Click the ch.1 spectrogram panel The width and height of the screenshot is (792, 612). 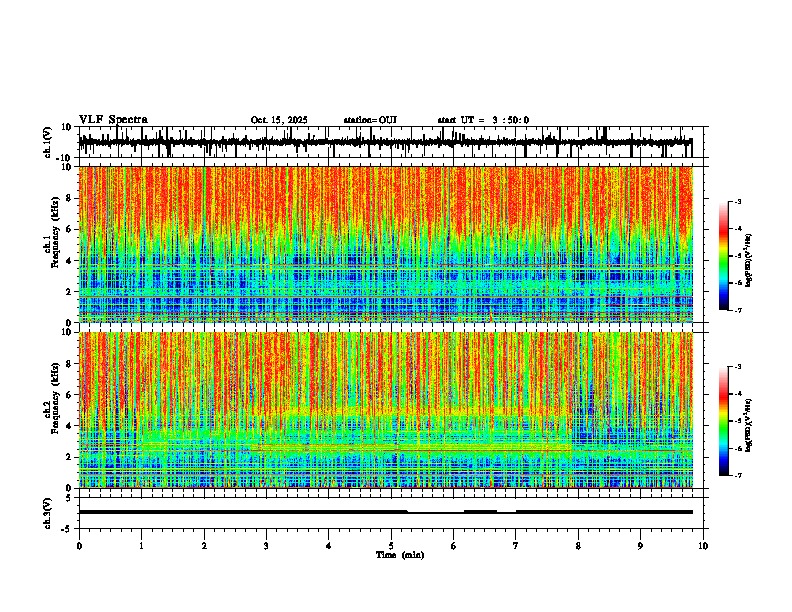386,244
